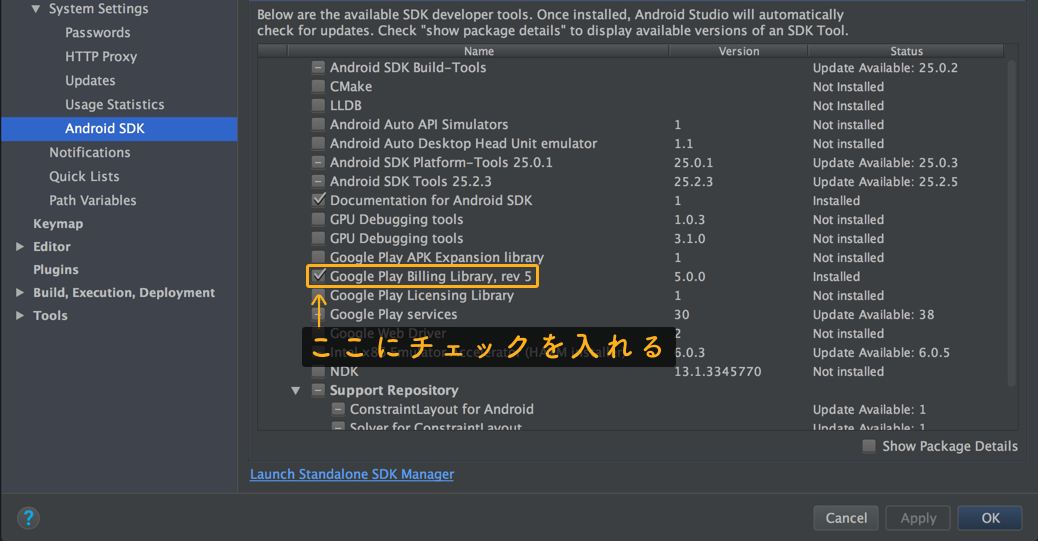Toggle Google Play services checkbox

pyautogui.click(x=318, y=314)
